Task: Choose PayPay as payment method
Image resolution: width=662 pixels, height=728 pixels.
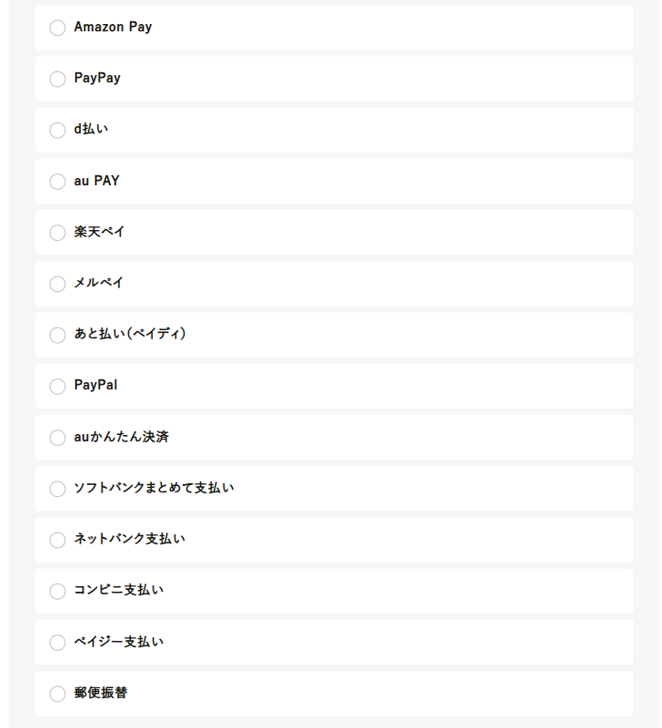Action: (x=58, y=79)
